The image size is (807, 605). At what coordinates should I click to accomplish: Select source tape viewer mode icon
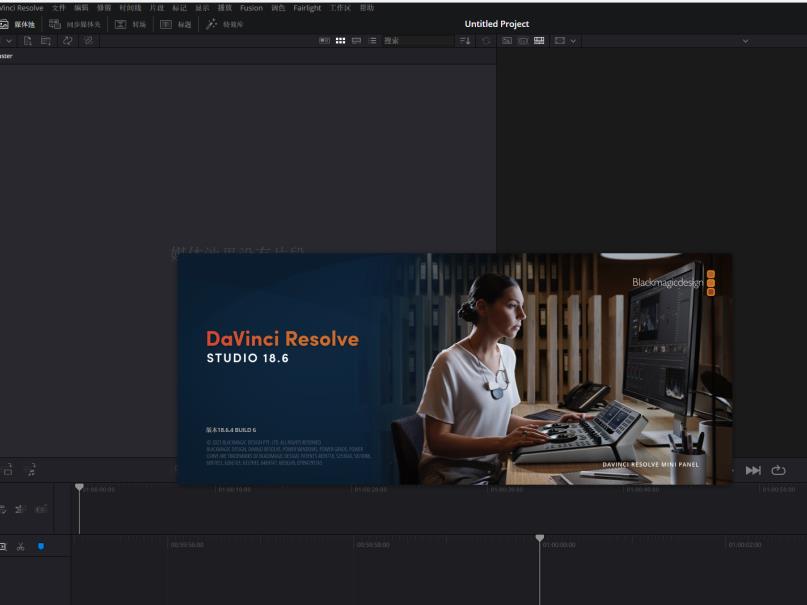[523, 41]
